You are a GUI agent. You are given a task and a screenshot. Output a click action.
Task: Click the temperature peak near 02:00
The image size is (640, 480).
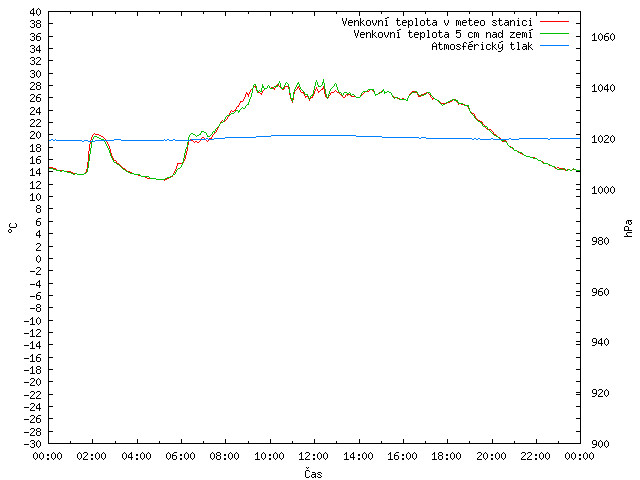tap(95, 134)
